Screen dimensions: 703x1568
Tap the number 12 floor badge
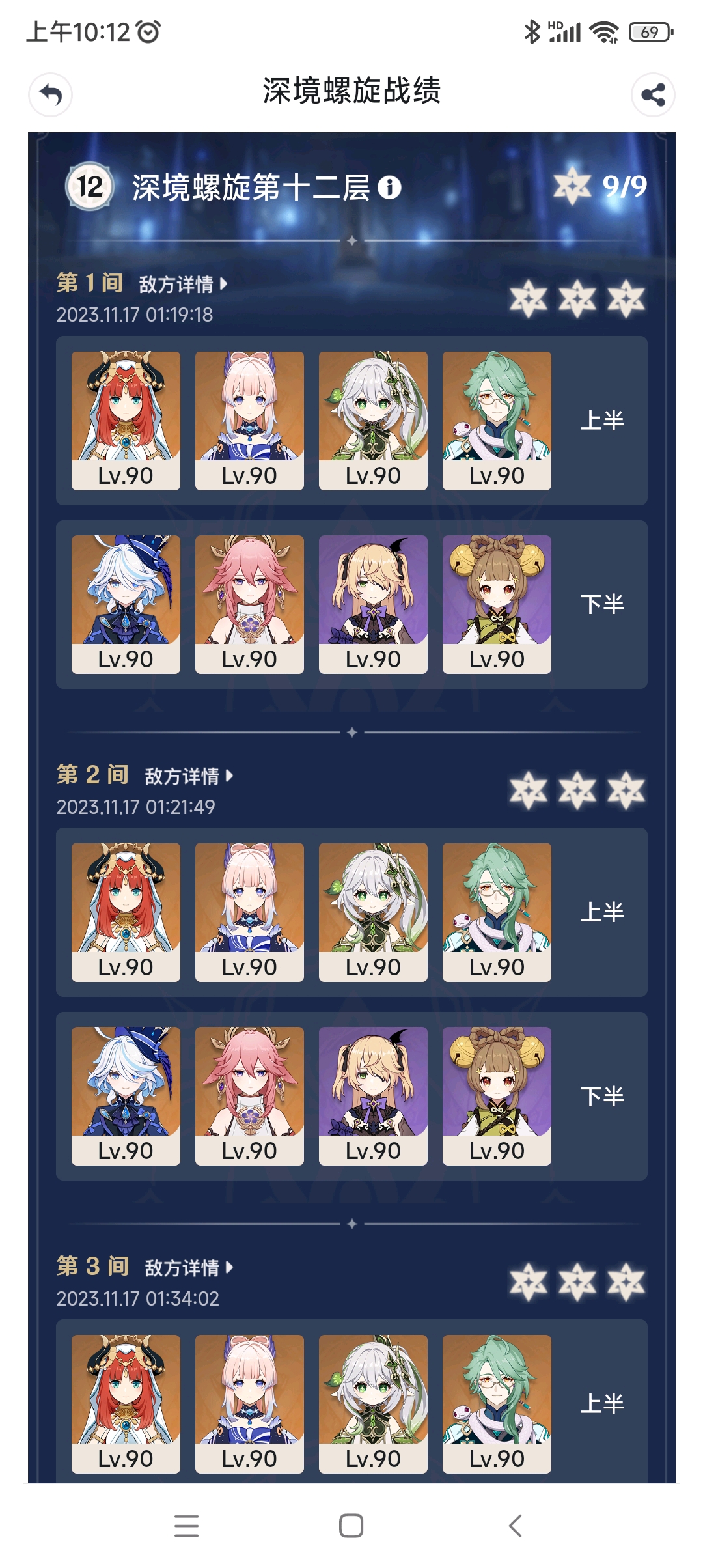pyautogui.click(x=90, y=187)
